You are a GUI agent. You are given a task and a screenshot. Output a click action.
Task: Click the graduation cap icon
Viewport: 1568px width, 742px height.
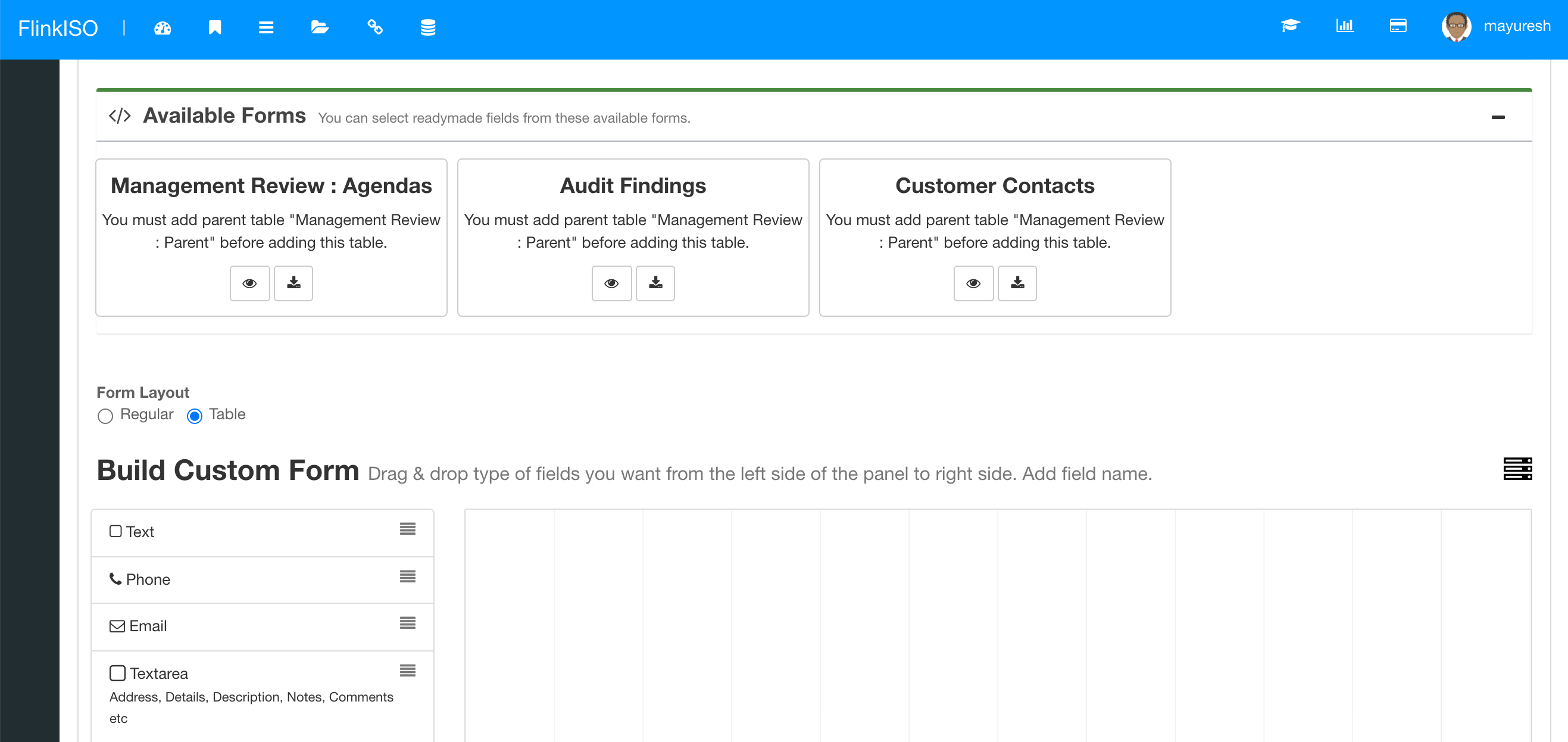tap(1290, 26)
